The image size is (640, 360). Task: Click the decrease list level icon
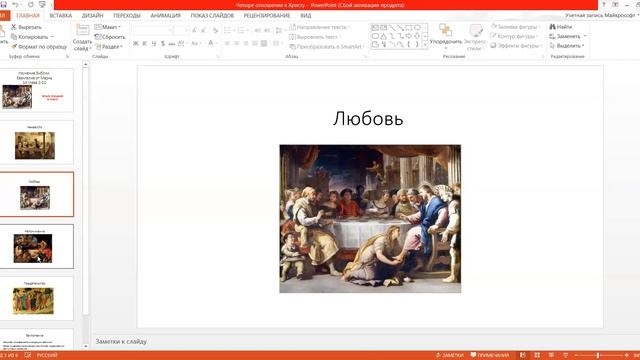point(258,30)
